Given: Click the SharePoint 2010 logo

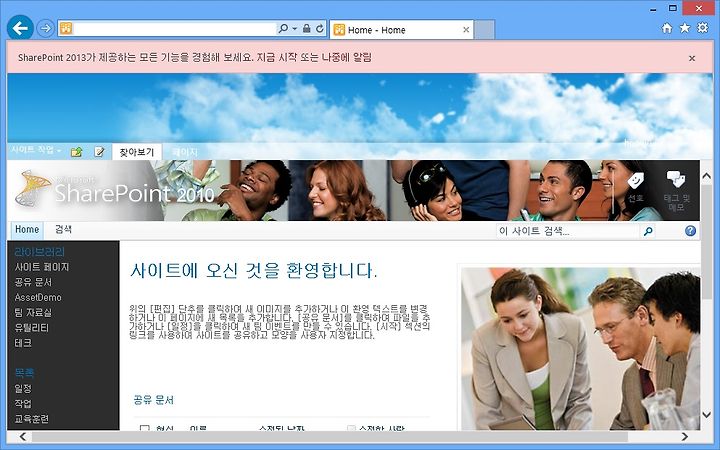Looking at the screenshot, I should 115,190.
